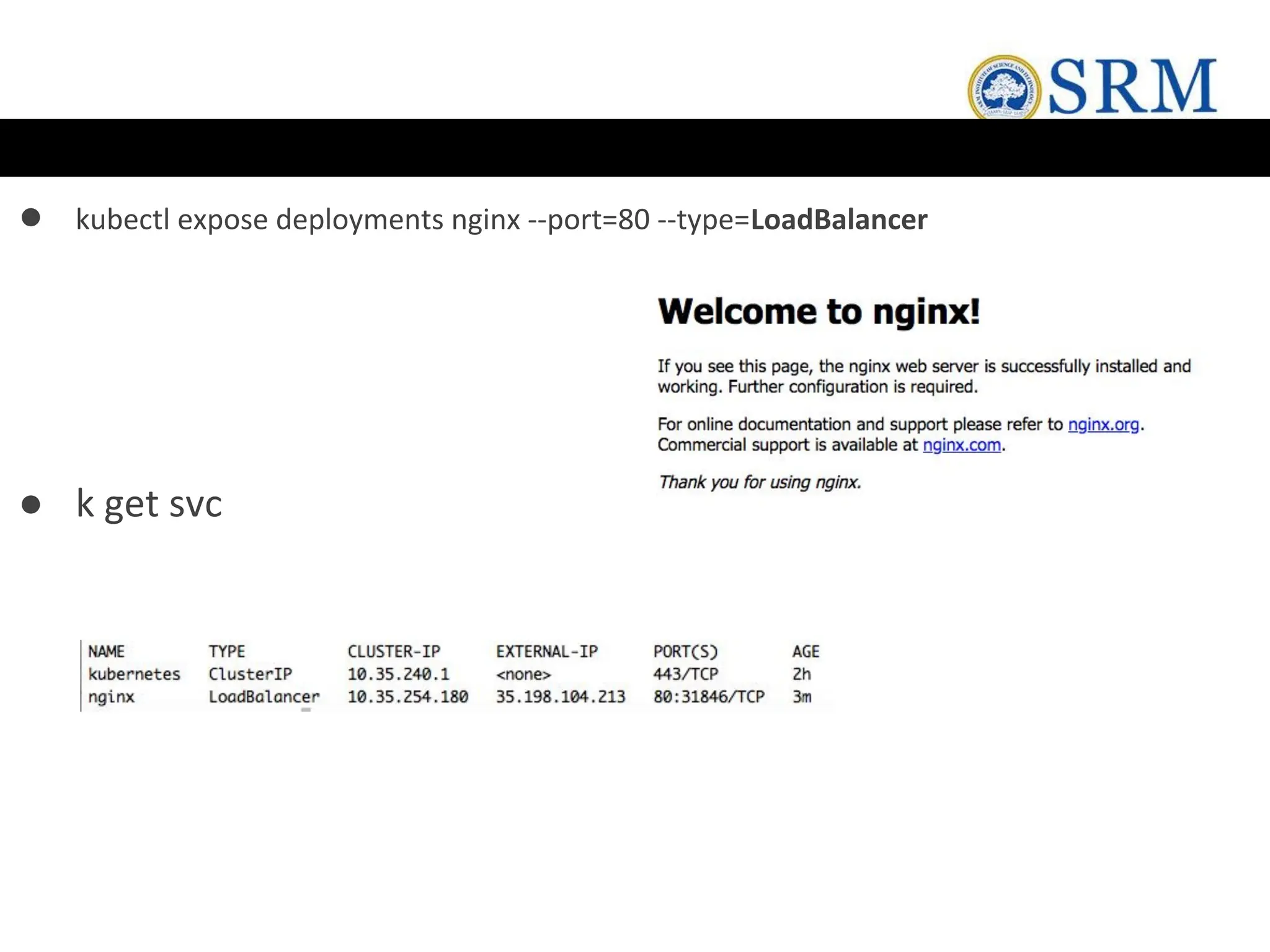
Task: Click the nginx service row name
Action: click(x=111, y=697)
